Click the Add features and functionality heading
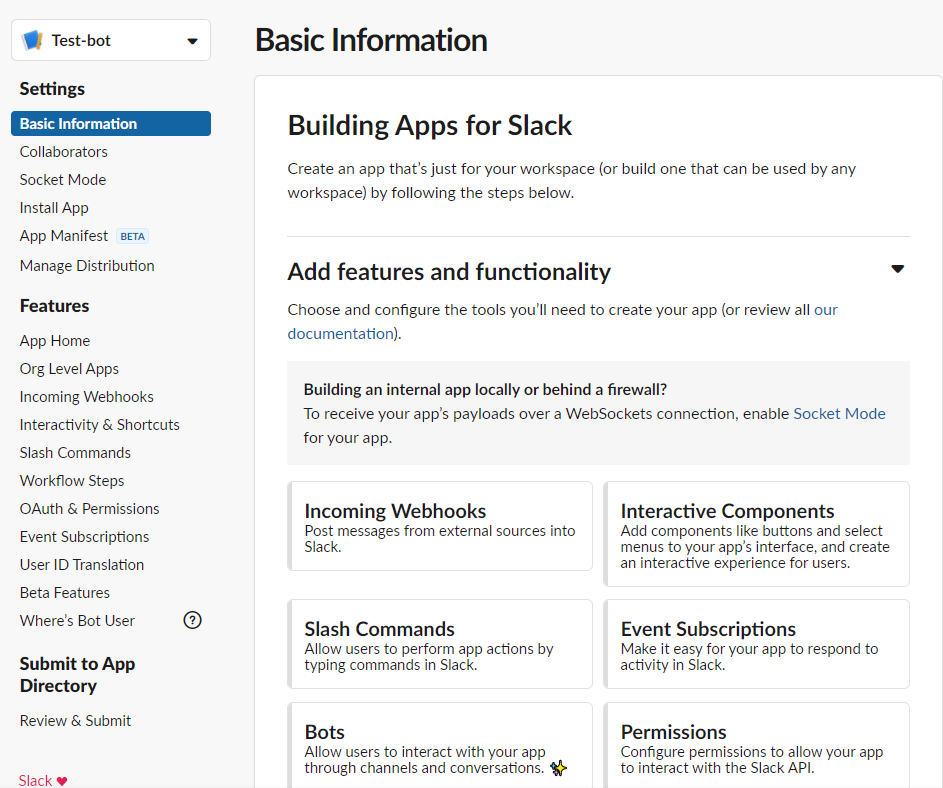Image resolution: width=943 pixels, height=788 pixels. [x=449, y=272]
